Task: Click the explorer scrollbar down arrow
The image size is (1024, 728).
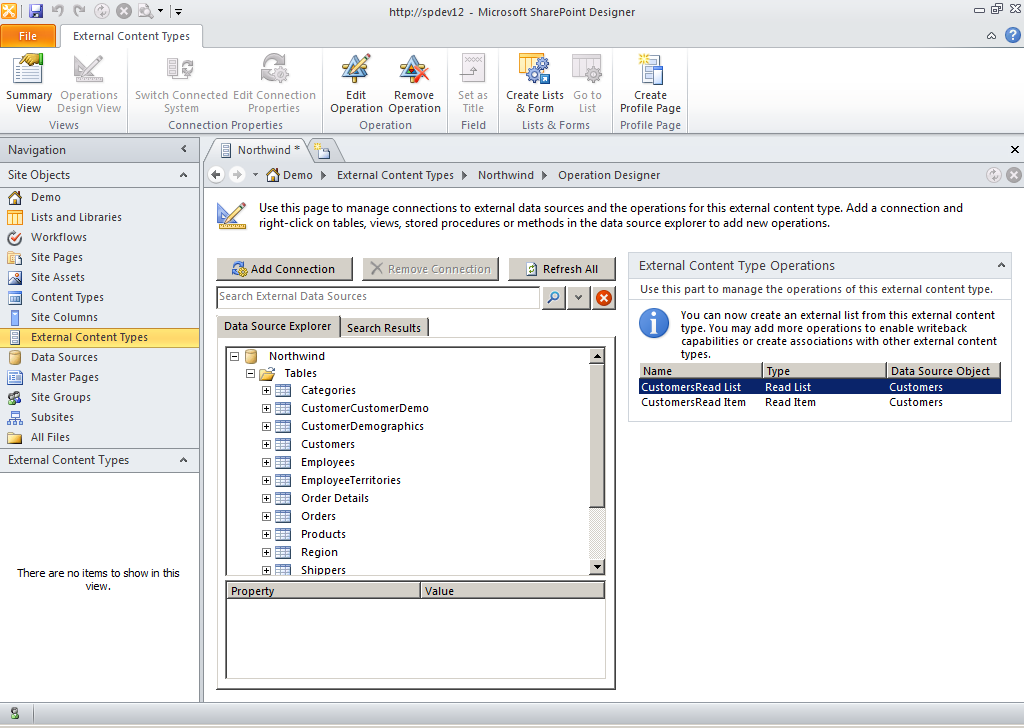Action: 597,567
